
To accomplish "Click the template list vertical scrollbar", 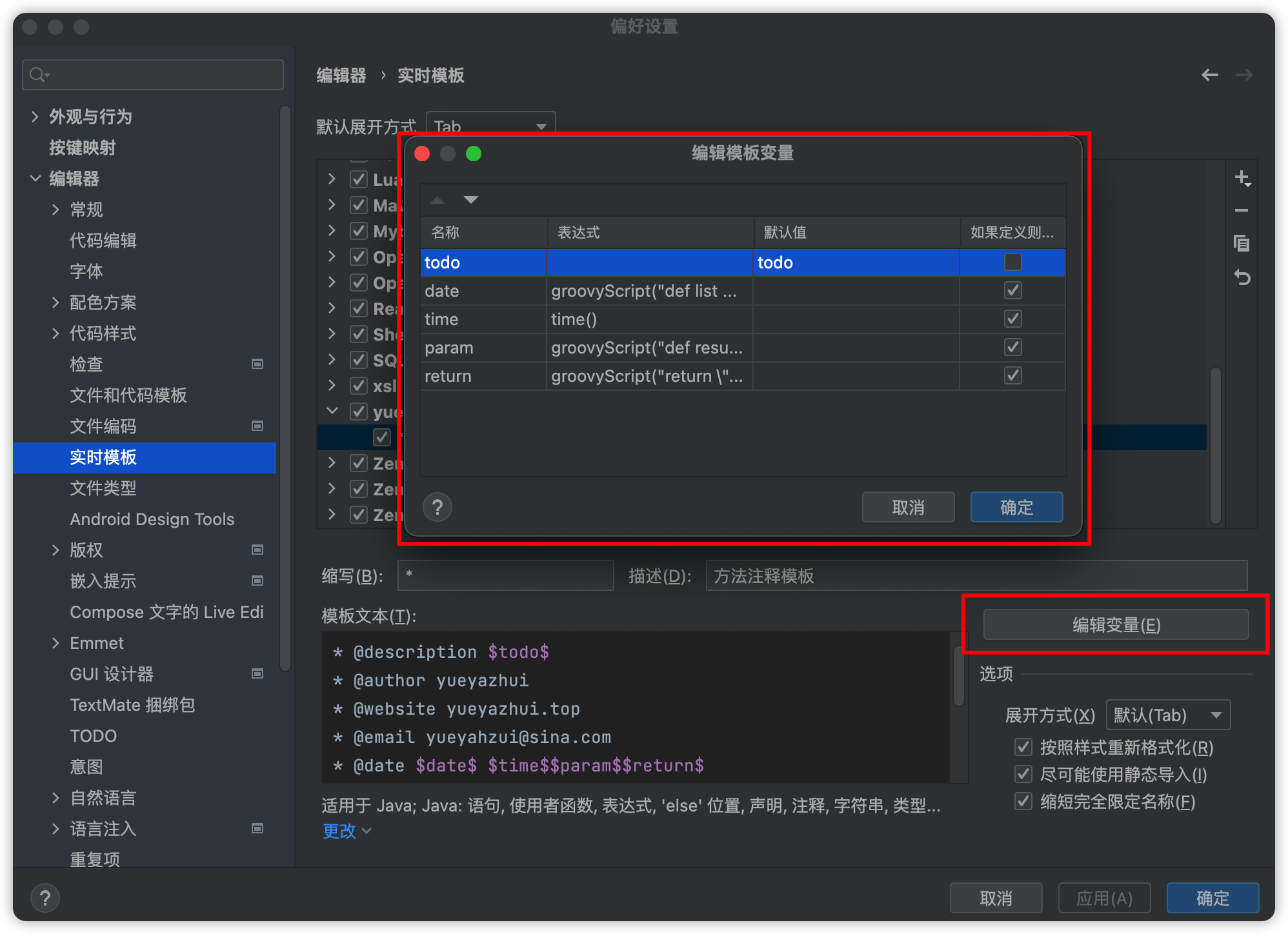I will pos(1216,445).
